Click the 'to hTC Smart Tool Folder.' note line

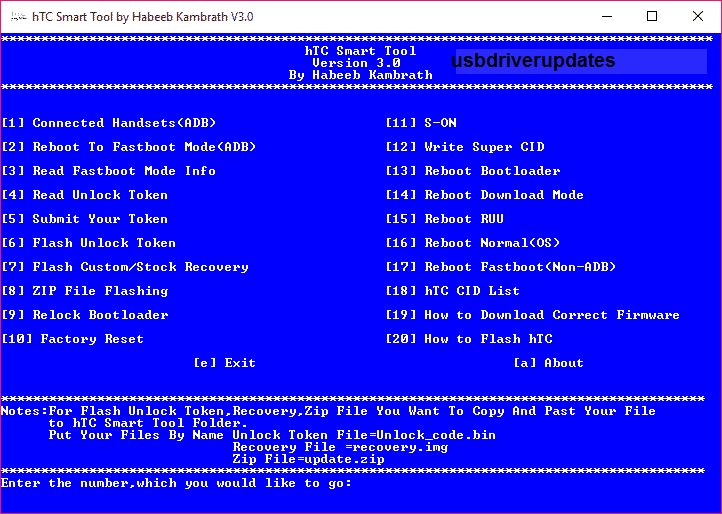pos(148,423)
